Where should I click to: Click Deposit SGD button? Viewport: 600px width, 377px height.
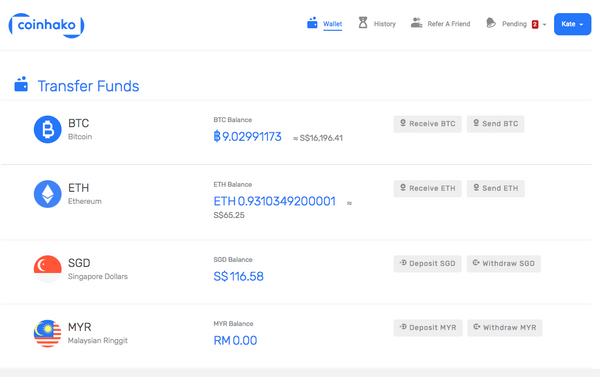(x=427, y=264)
